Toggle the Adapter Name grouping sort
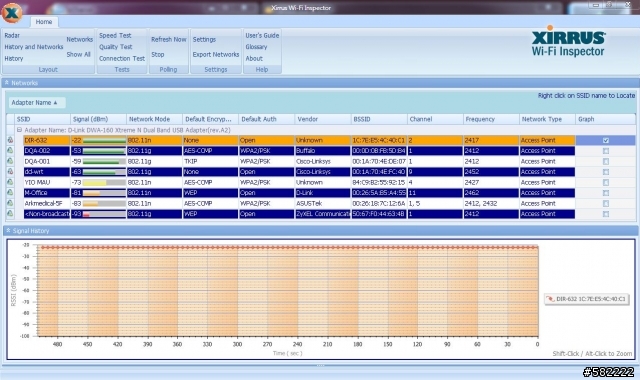The width and height of the screenshot is (640, 380). tap(36, 102)
